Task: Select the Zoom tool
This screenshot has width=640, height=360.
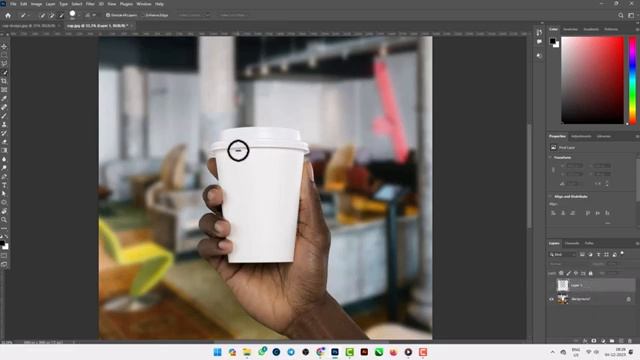Action: point(4,220)
